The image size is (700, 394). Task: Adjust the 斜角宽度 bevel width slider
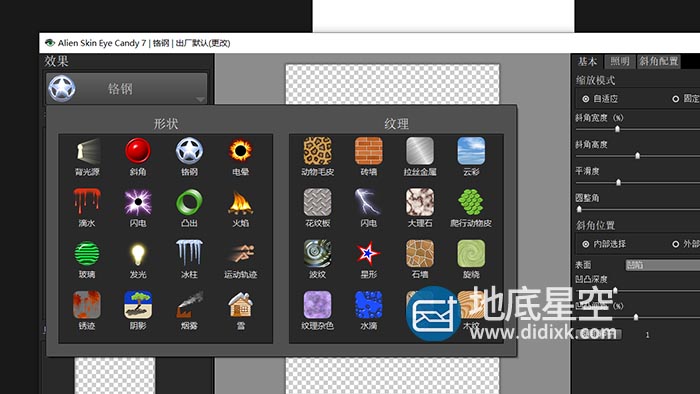[617, 129]
